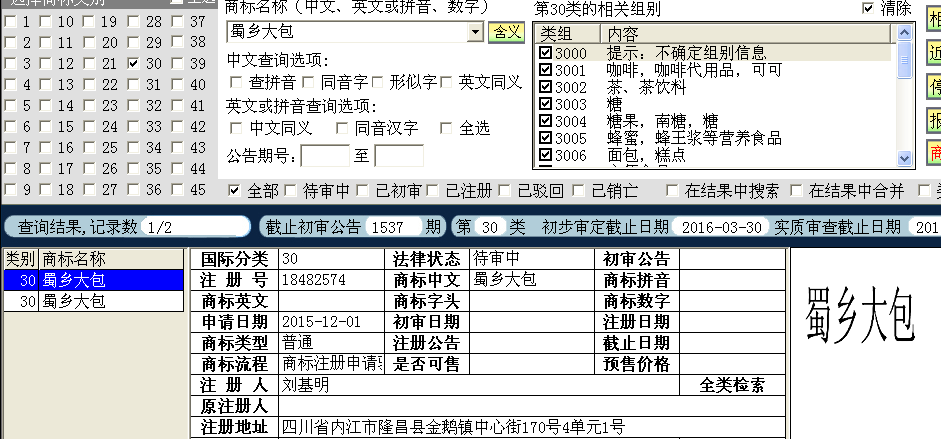Click the 内容 column header
The width and height of the screenshot is (941, 439).
[x=746, y=34]
